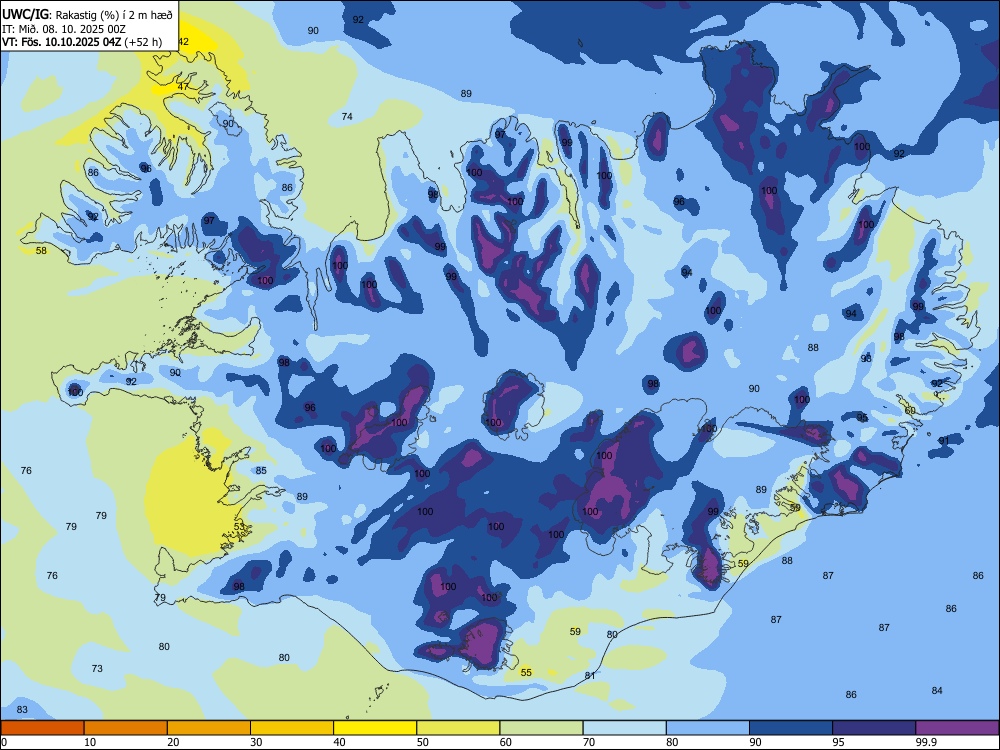Click the map value '81'
The image size is (1000, 750).
[x=590, y=675]
